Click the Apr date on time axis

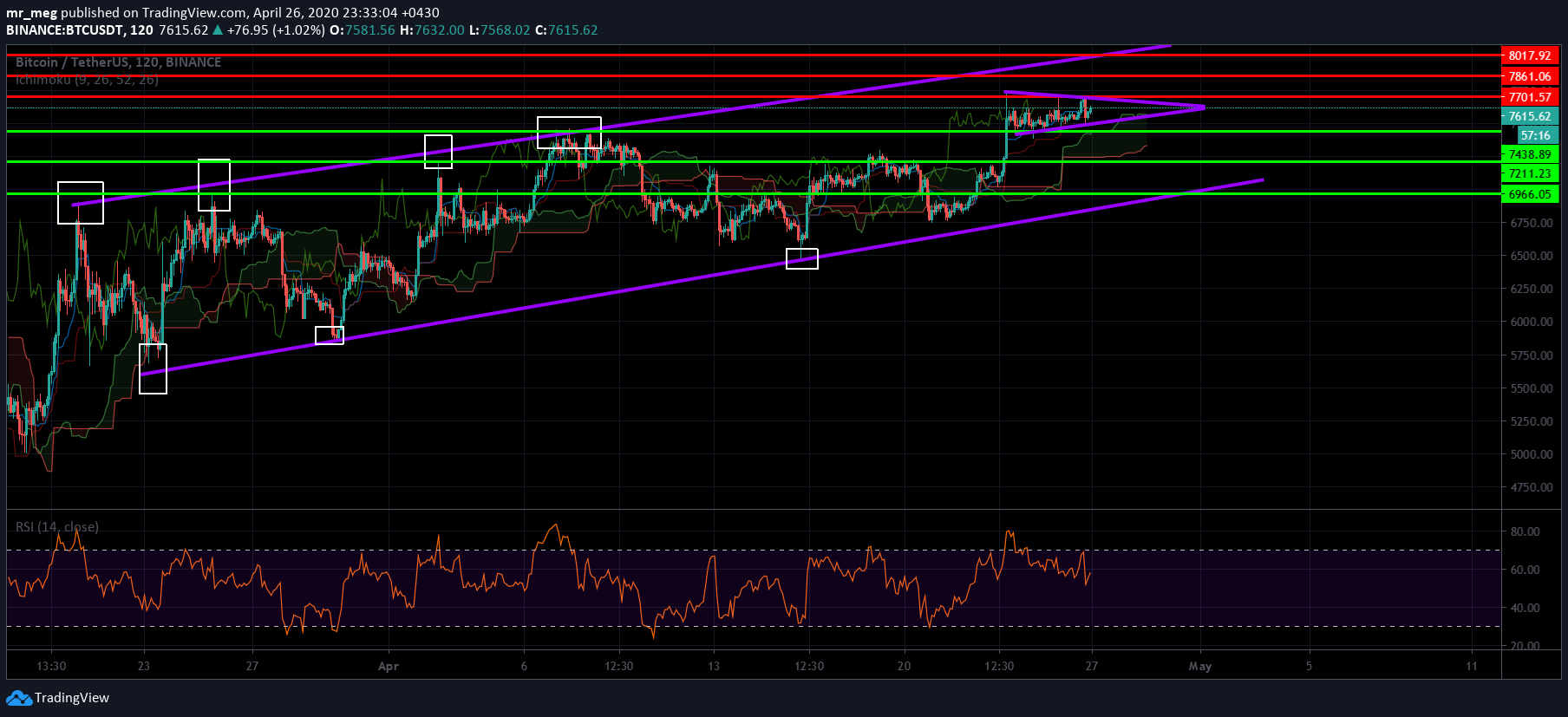[389, 666]
